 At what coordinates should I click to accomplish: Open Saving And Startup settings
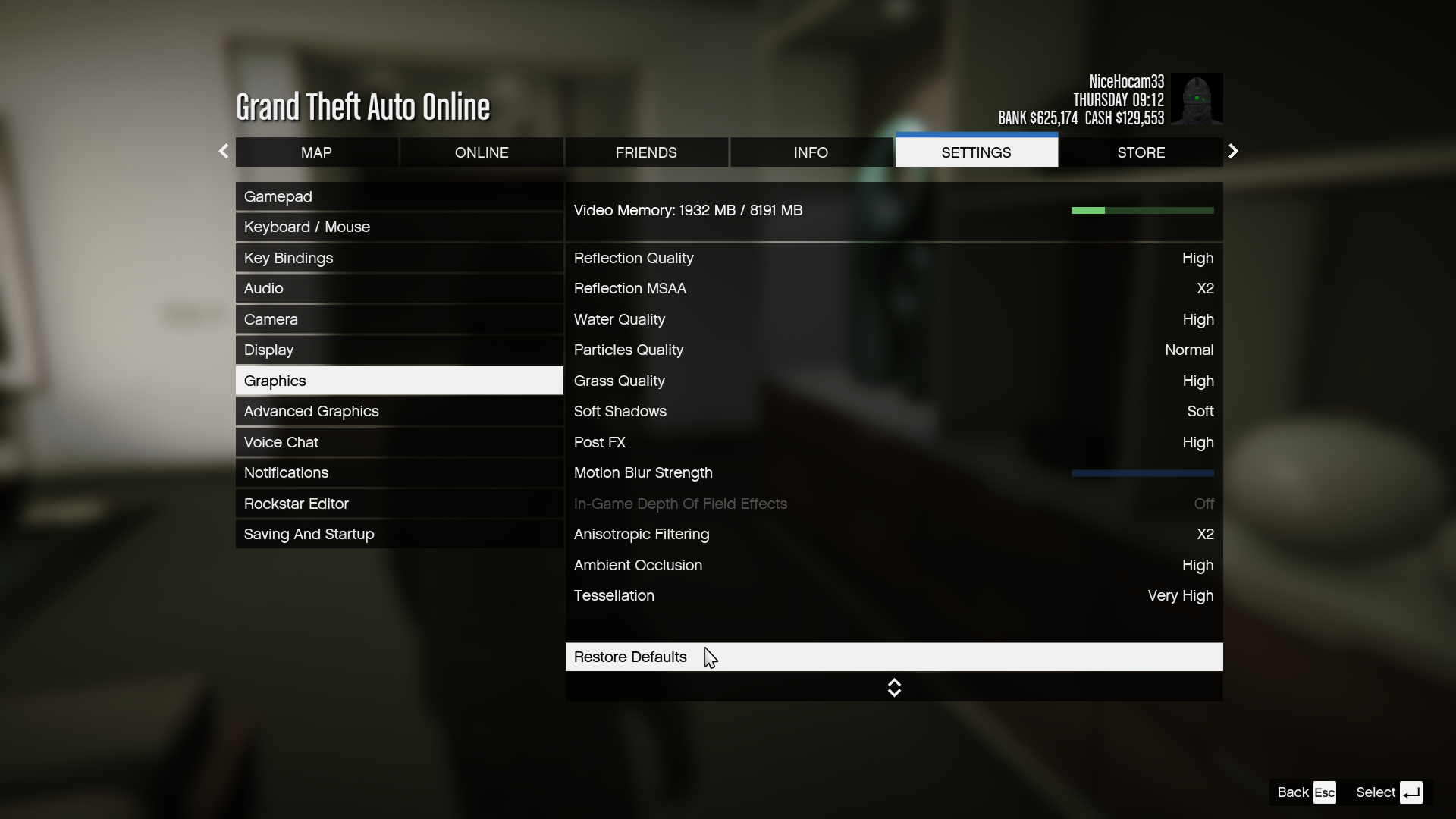308,533
